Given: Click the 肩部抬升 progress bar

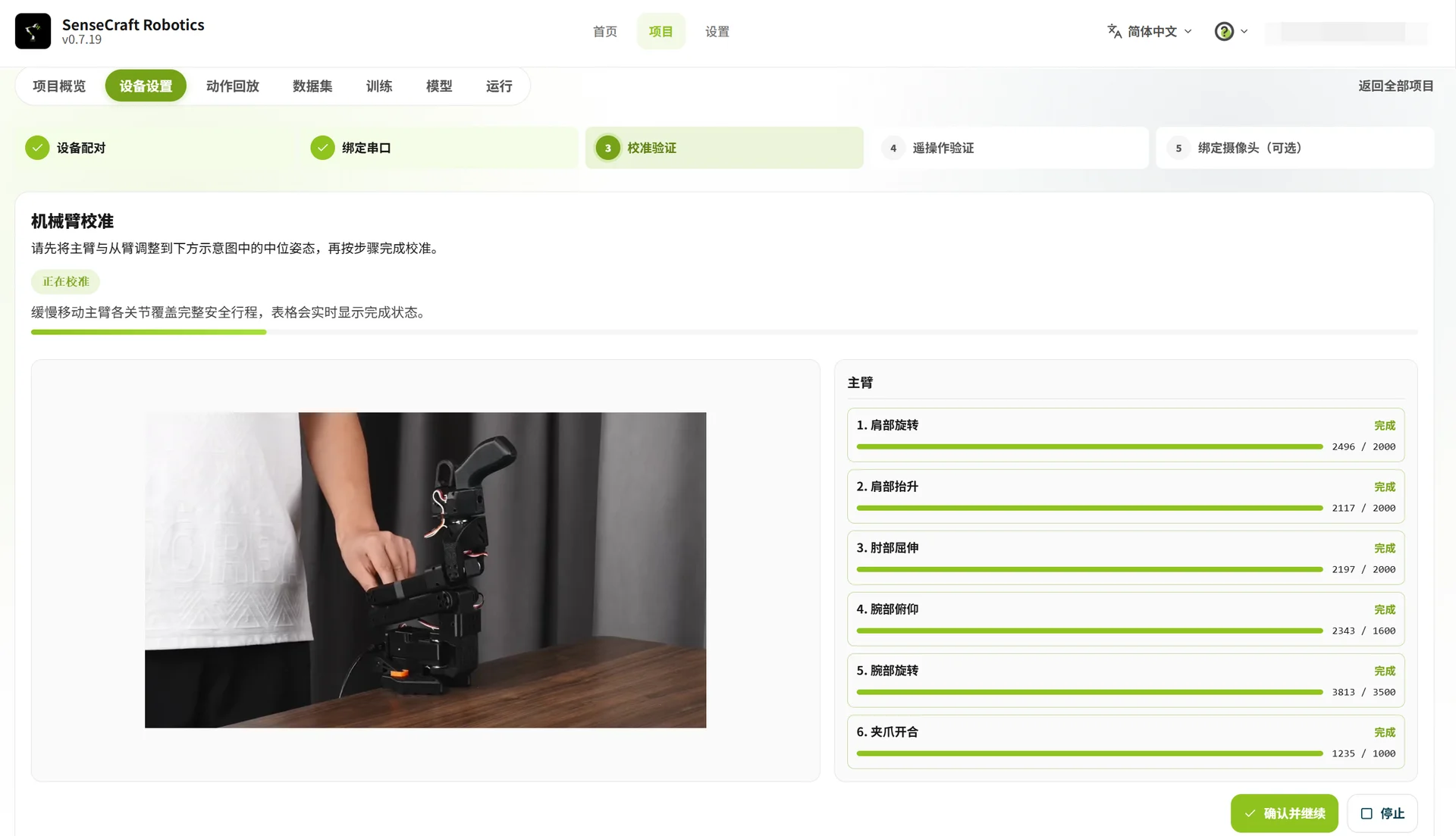Looking at the screenshot, I should coord(1089,508).
